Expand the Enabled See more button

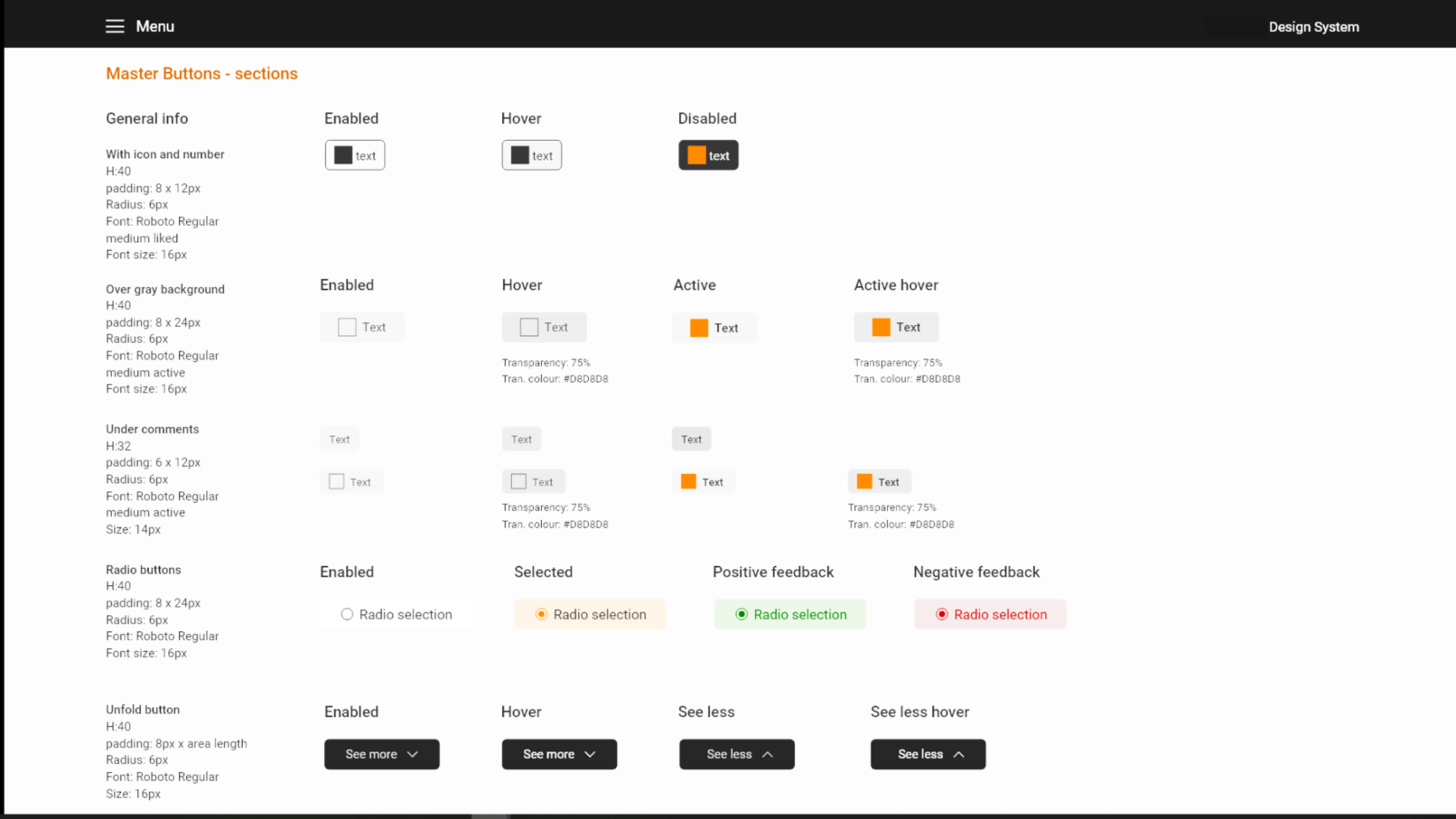tap(382, 754)
